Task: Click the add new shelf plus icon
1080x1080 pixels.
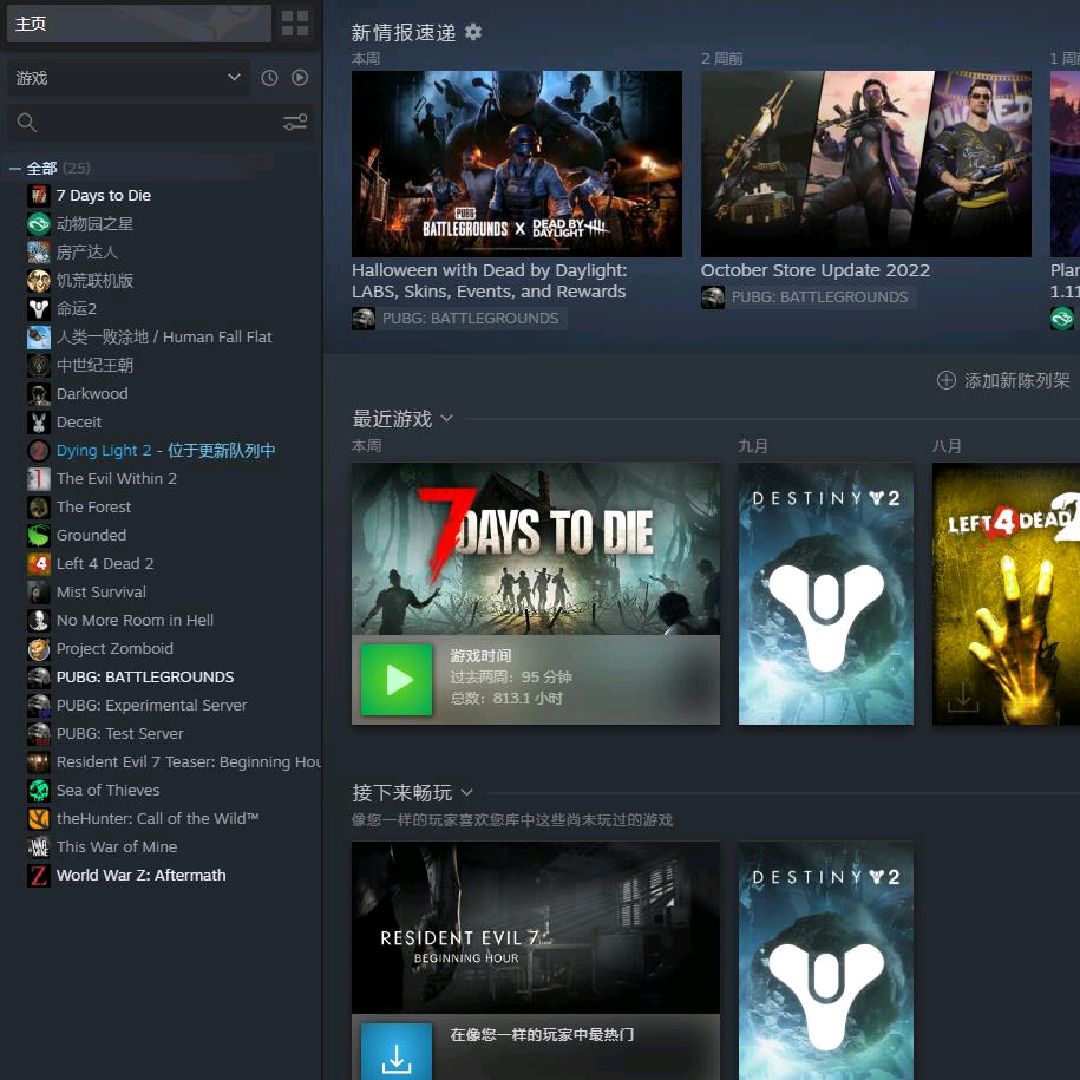Action: 945,380
